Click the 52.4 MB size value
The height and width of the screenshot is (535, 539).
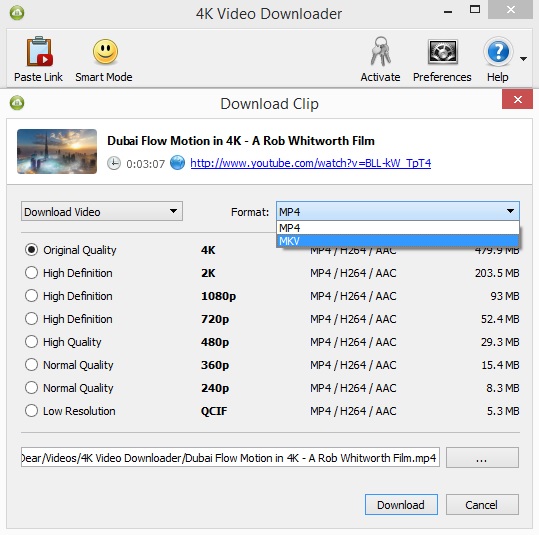tap(500, 319)
